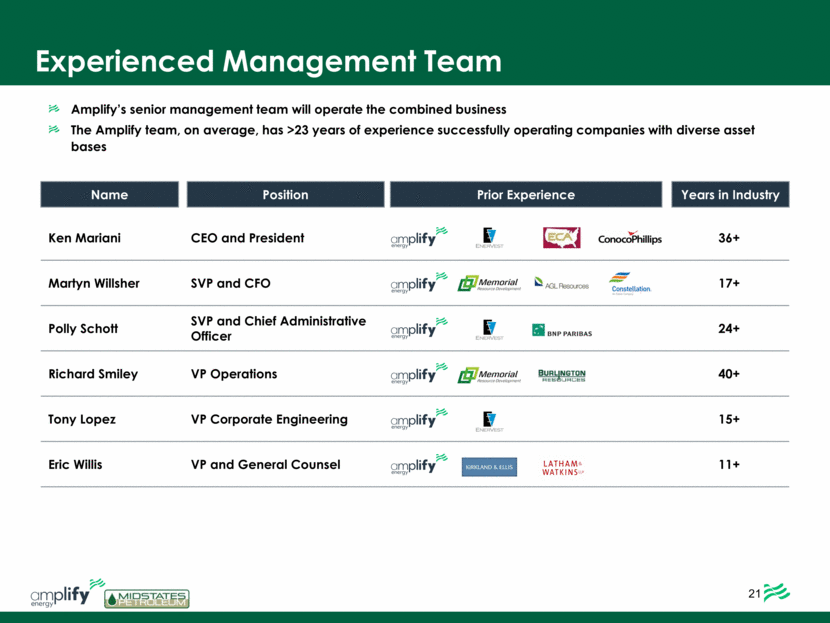Click the Amplify logo in Eric Willis row
Screen dimensions: 830x623
pyautogui.click(x=419, y=464)
